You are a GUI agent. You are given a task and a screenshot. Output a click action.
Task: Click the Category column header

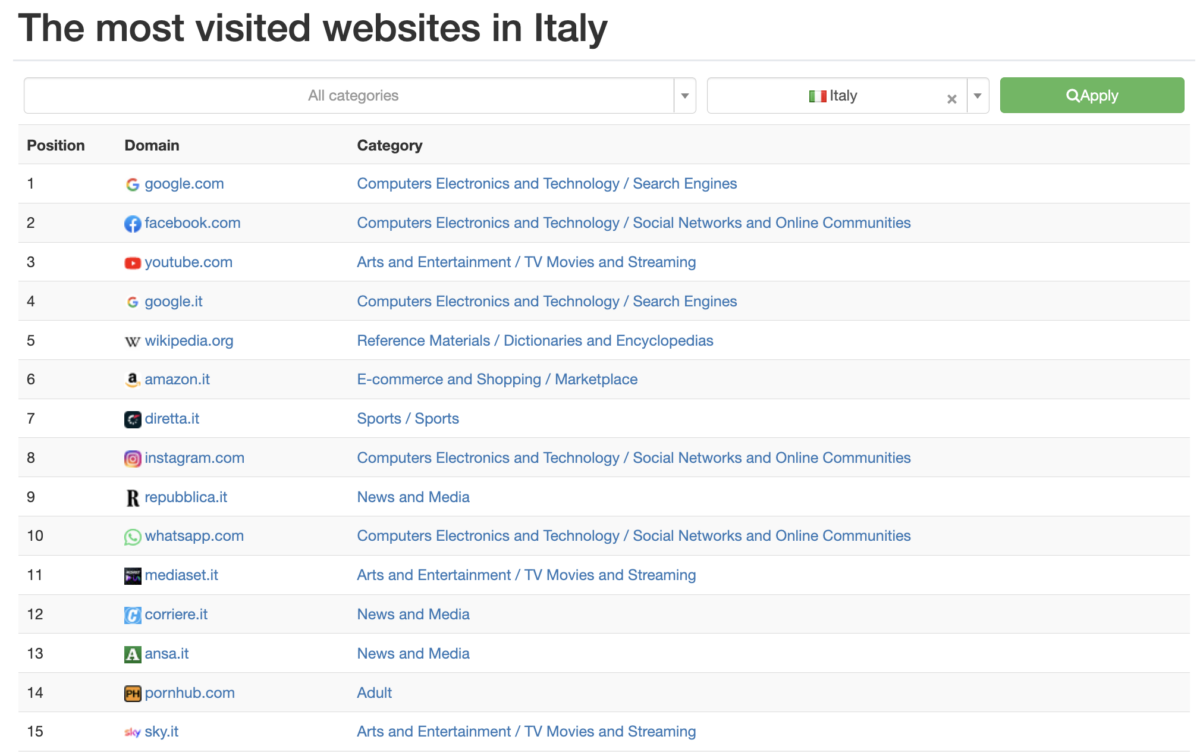[390, 145]
